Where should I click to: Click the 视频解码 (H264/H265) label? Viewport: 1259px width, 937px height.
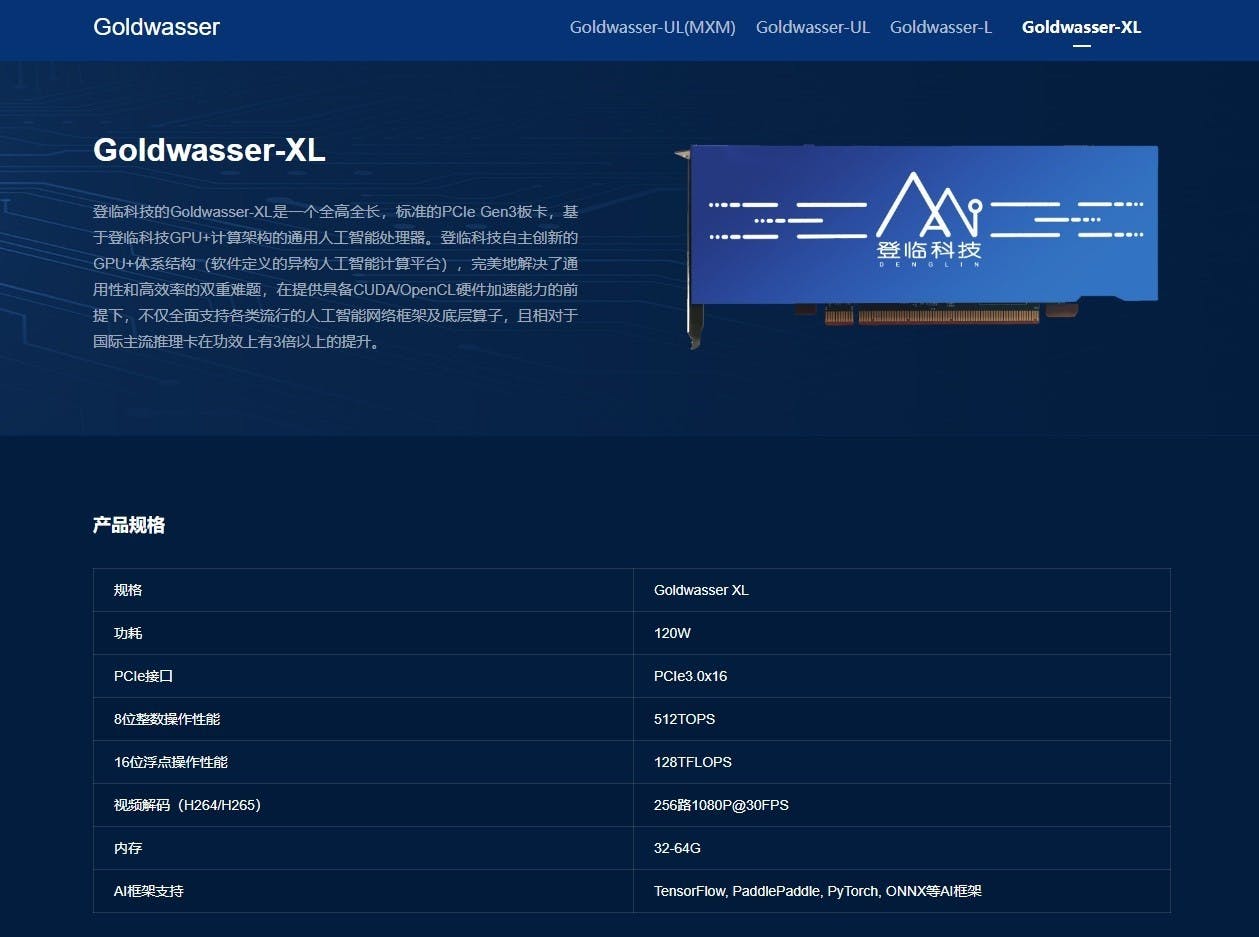coord(188,805)
